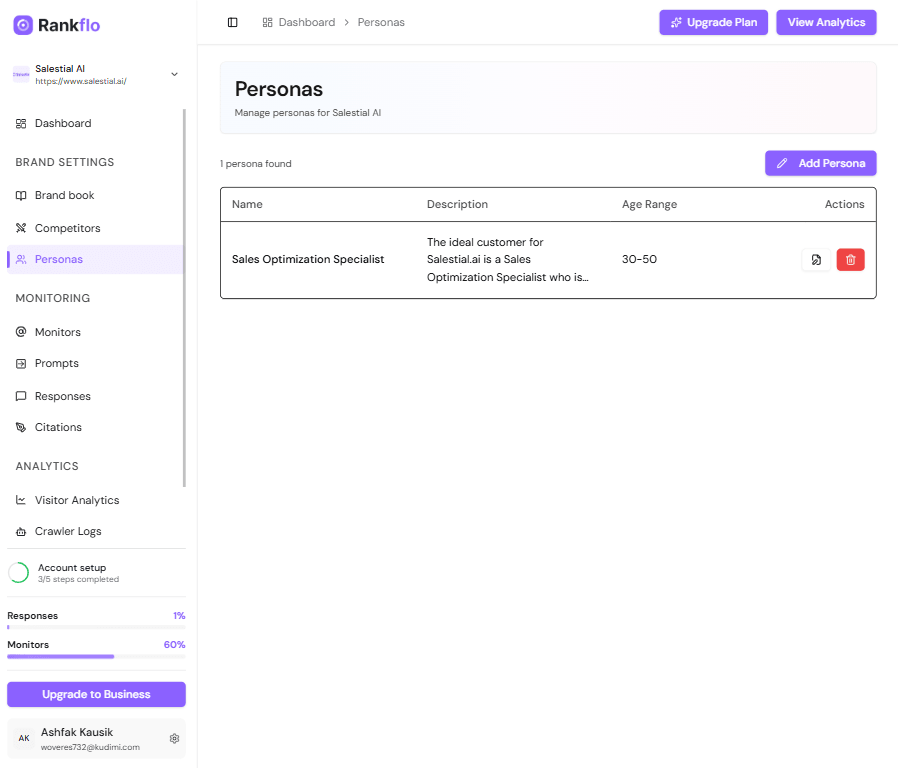Navigate to Dashboard via breadcrumb

307,21
